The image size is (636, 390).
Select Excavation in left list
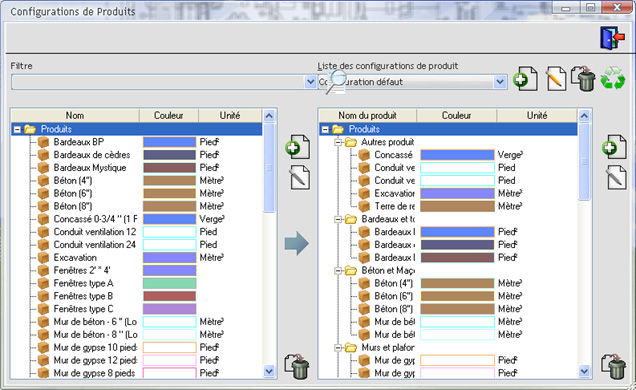75,257
